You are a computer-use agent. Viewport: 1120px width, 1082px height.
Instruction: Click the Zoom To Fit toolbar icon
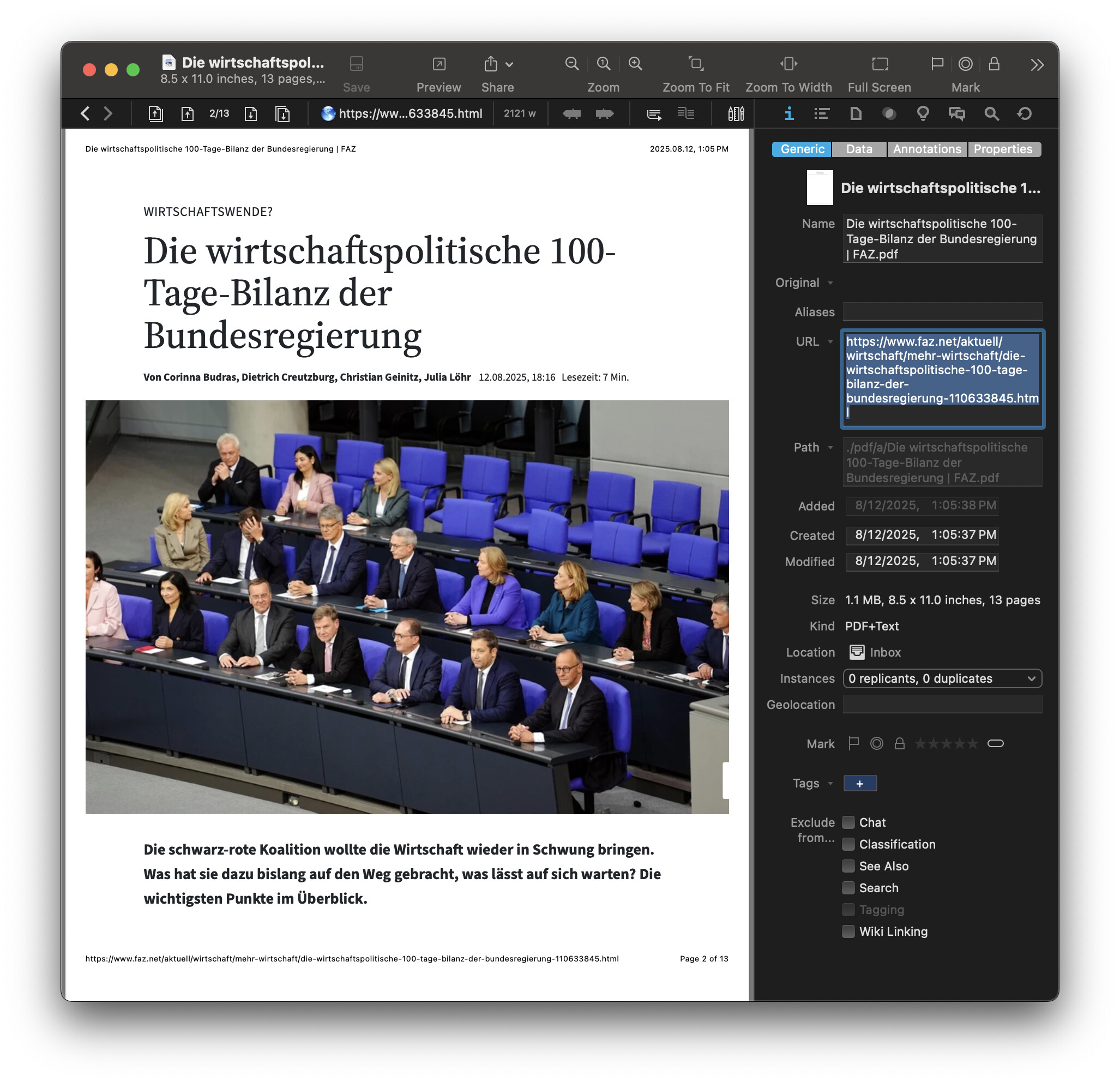(x=695, y=64)
